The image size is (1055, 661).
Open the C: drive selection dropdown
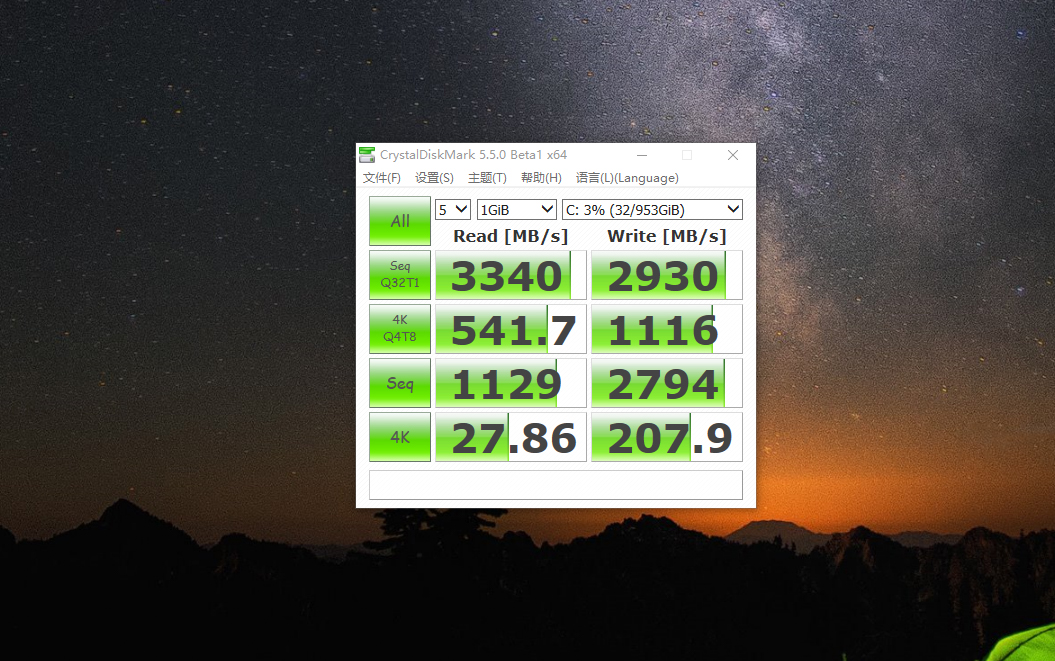coord(652,210)
